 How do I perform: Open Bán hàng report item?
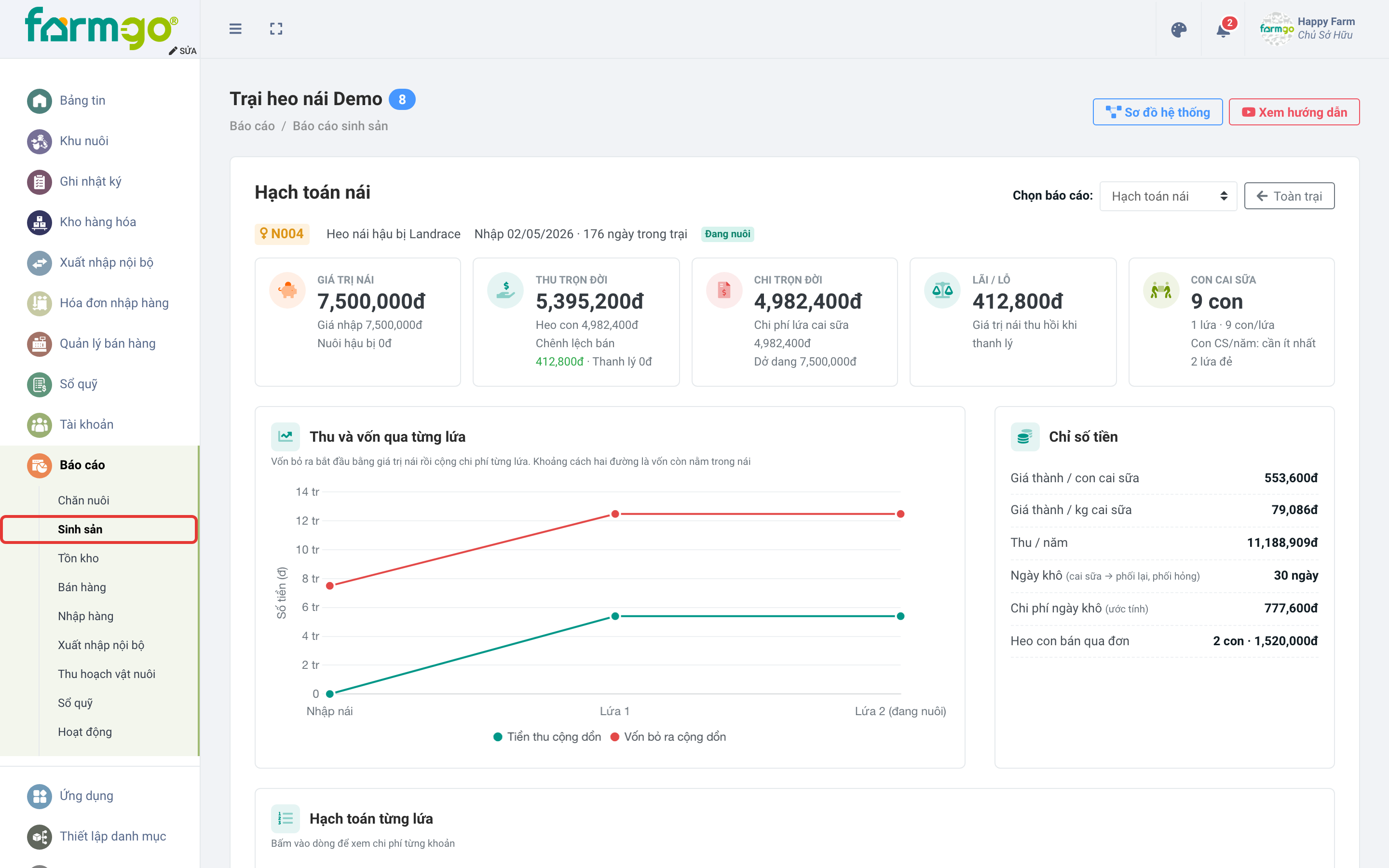pyautogui.click(x=82, y=587)
